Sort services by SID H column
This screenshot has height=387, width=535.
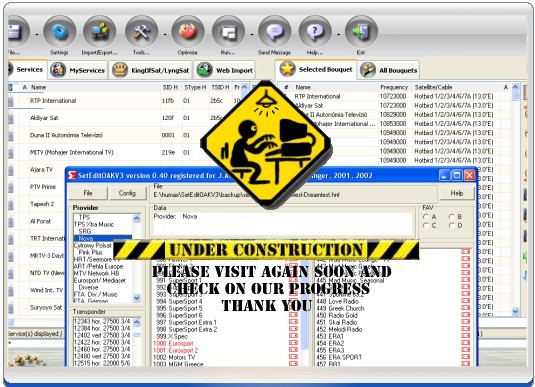point(171,87)
